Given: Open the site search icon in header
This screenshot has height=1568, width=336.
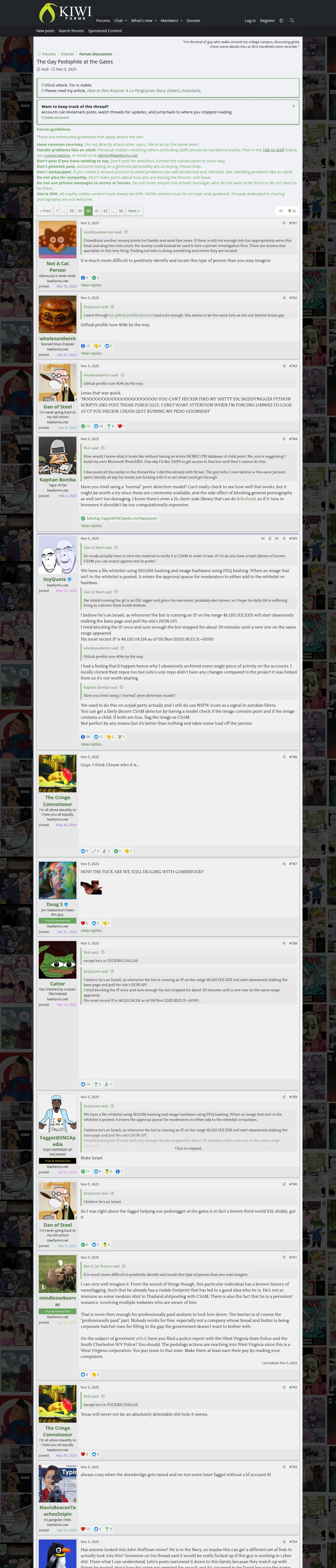Looking at the screenshot, I should pos(292,21).
